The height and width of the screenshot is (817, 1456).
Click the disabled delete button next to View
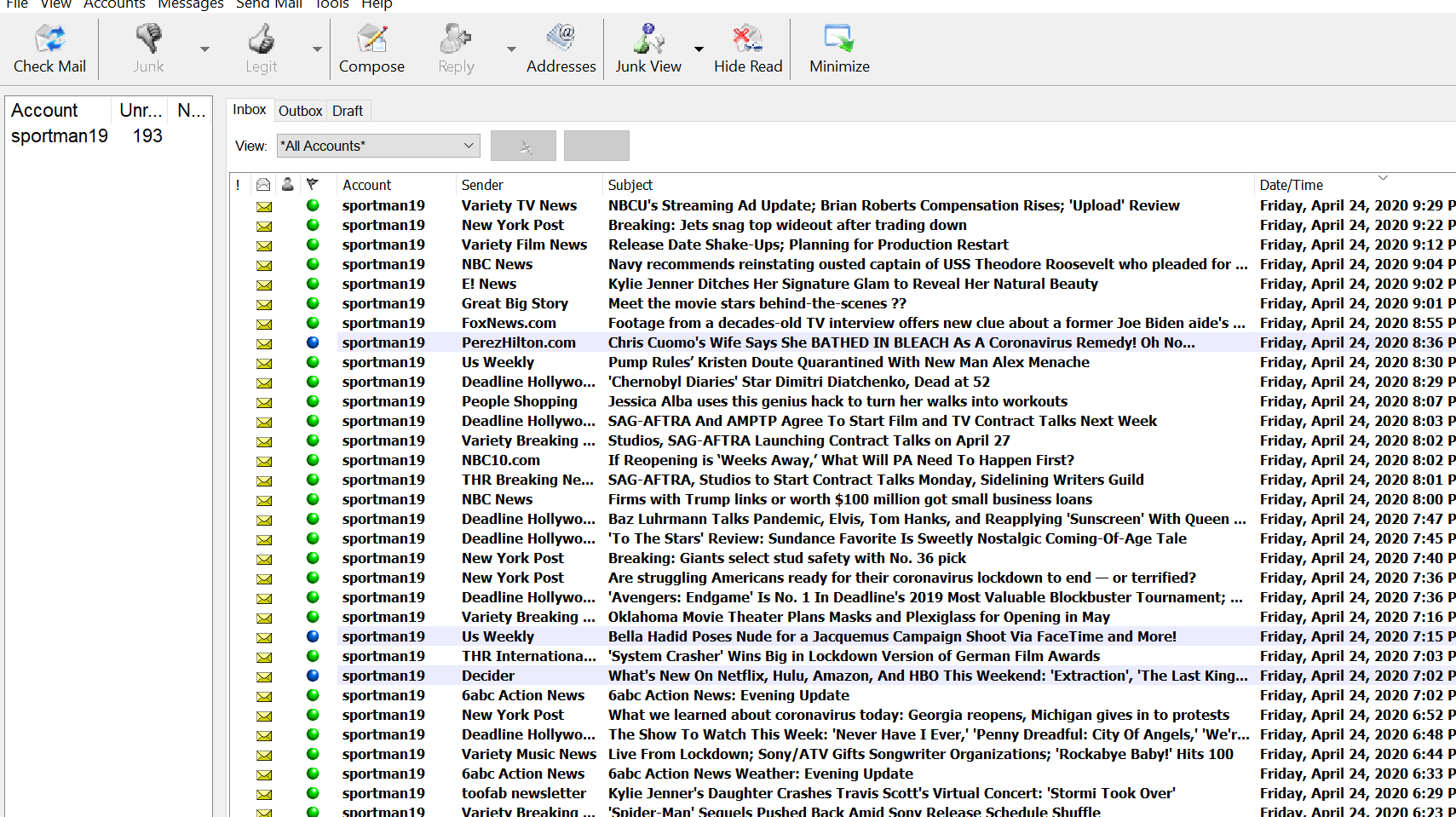tap(523, 146)
